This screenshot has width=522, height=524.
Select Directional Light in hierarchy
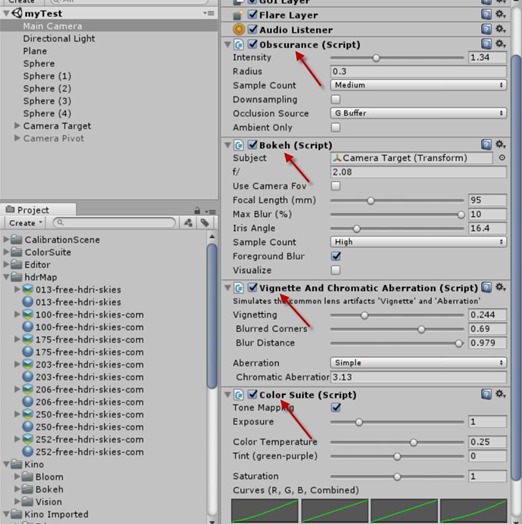click(x=59, y=38)
